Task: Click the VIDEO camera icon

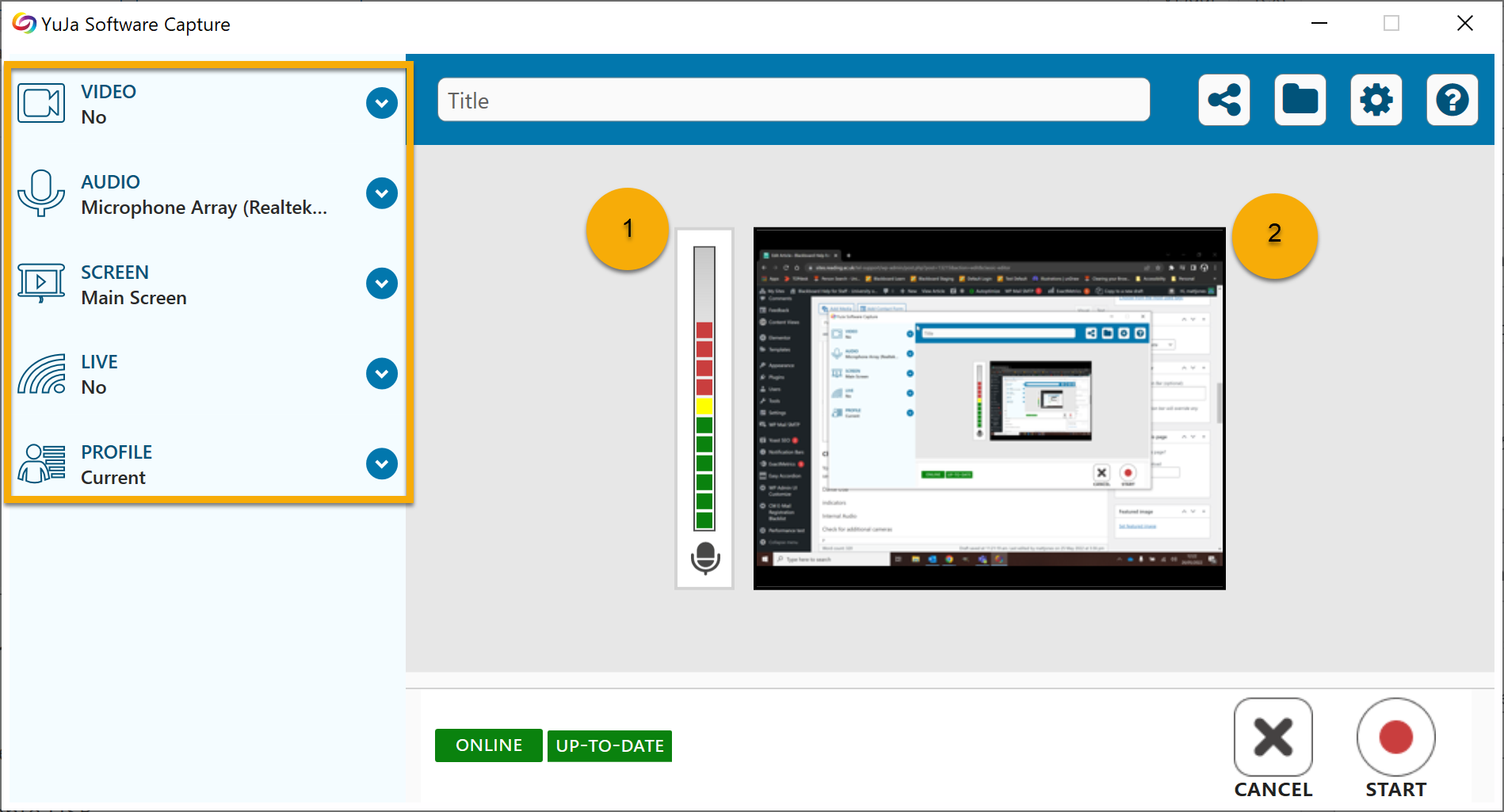Action: (x=41, y=104)
